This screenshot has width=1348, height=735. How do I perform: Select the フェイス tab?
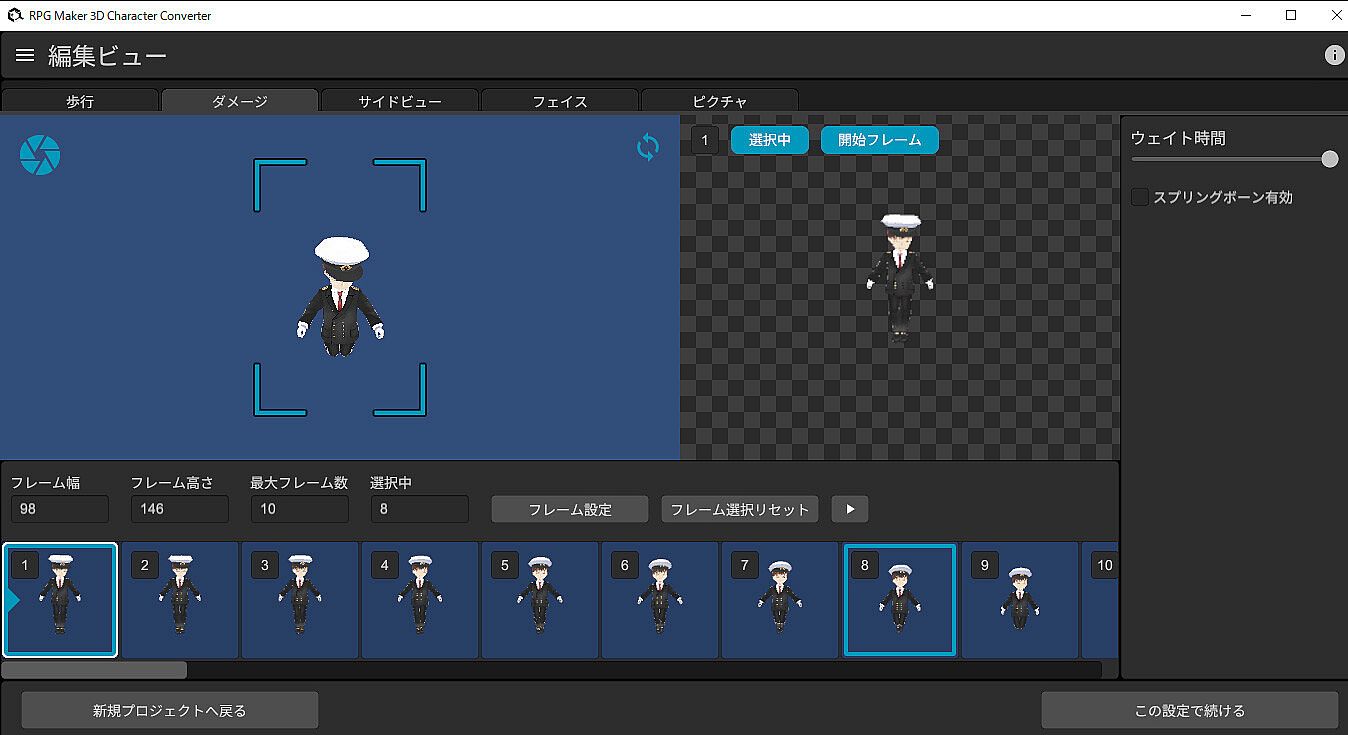click(560, 101)
